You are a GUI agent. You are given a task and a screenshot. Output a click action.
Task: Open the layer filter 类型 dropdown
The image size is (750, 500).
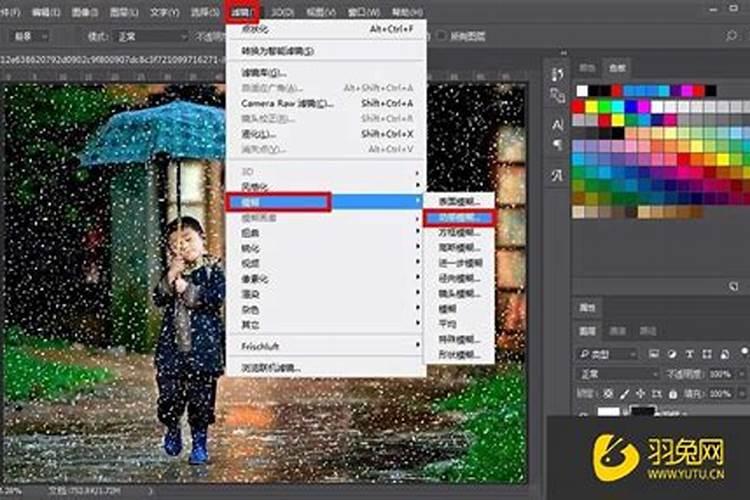click(609, 353)
